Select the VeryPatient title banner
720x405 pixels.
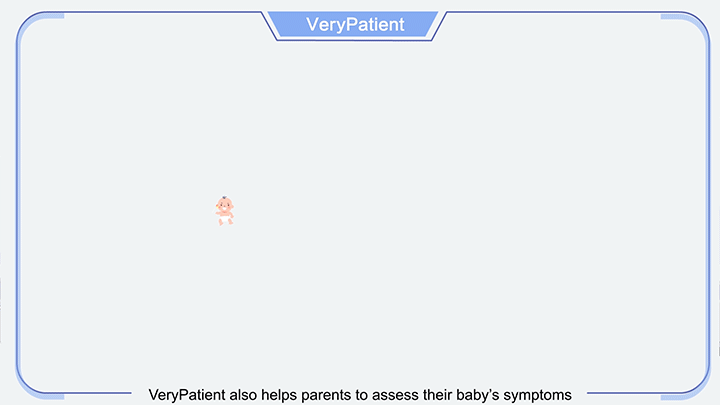tap(354, 24)
